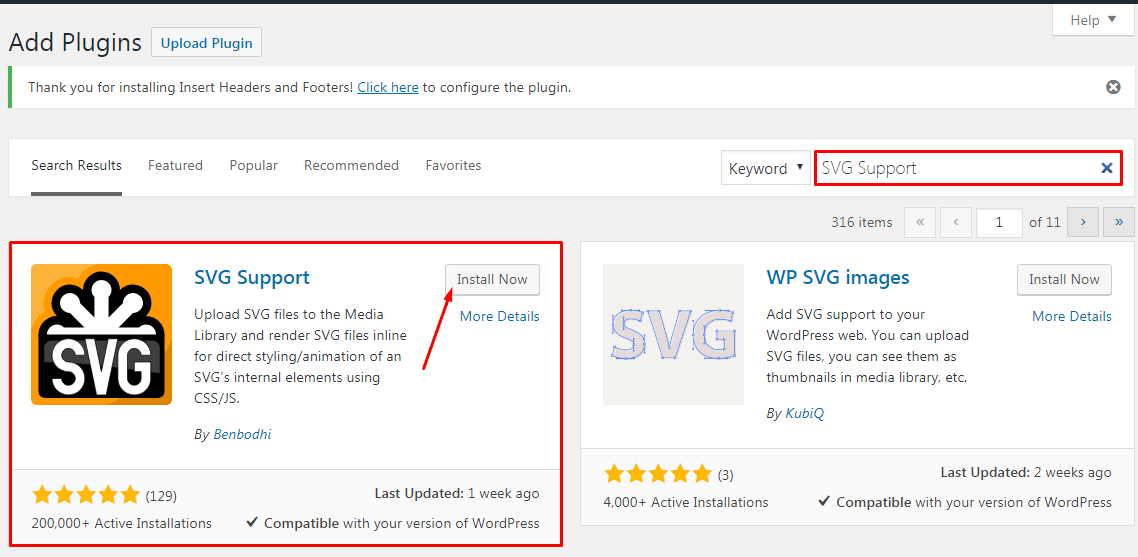This screenshot has width=1138, height=557.
Task: Switch to the Featured tab
Action: (x=175, y=166)
